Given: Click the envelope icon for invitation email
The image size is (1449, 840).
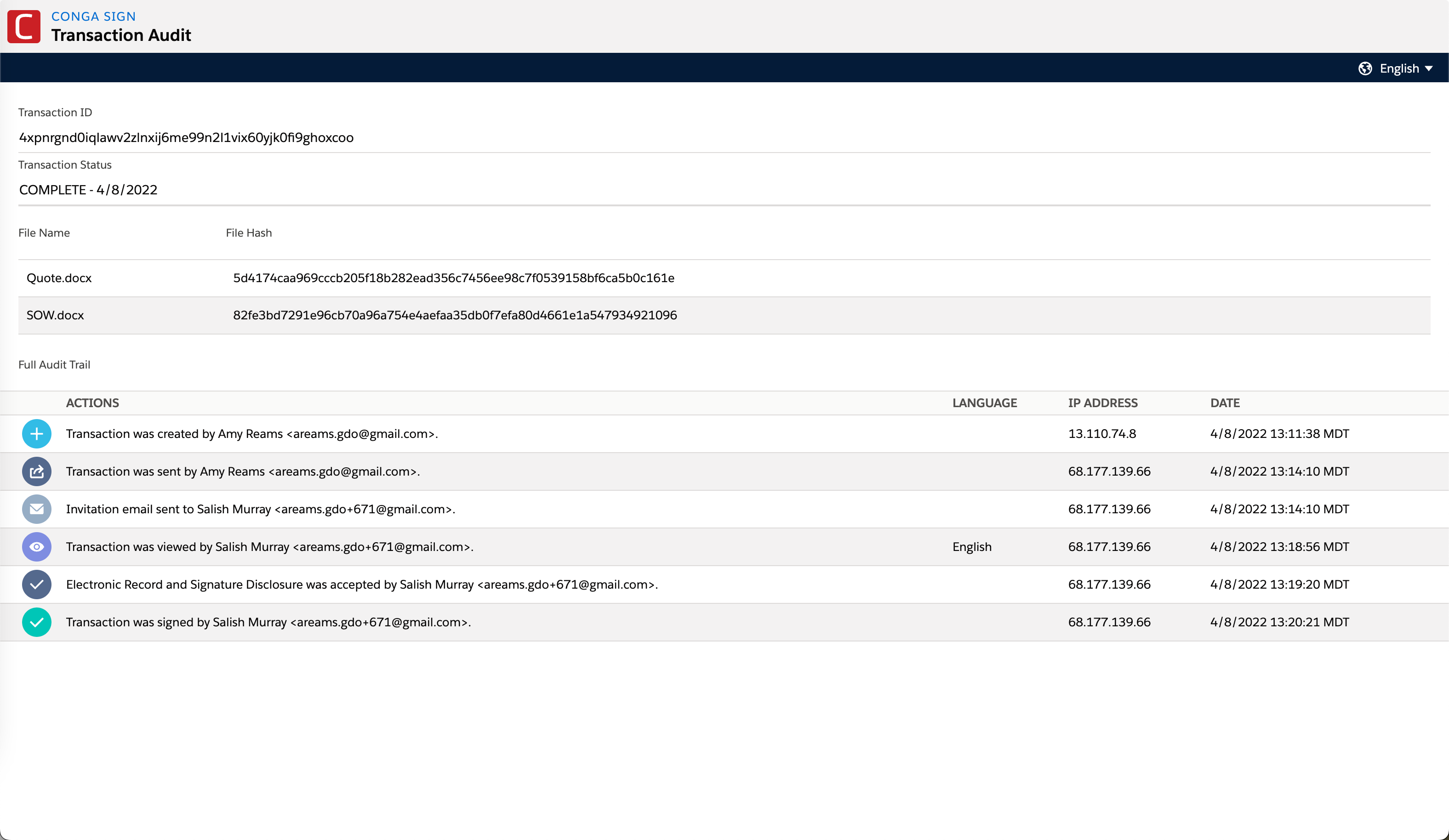Looking at the screenshot, I should click(36, 509).
